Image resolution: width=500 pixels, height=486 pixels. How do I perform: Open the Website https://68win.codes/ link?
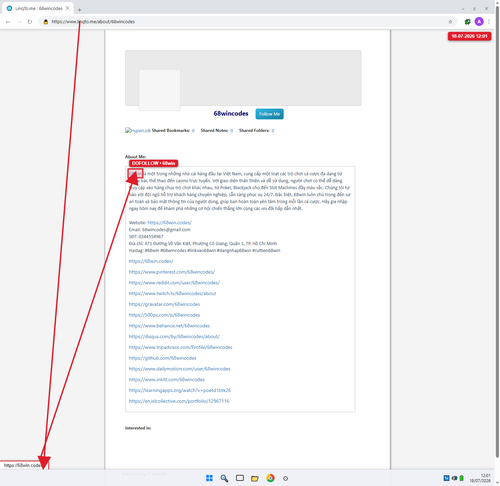tap(169, 223)
